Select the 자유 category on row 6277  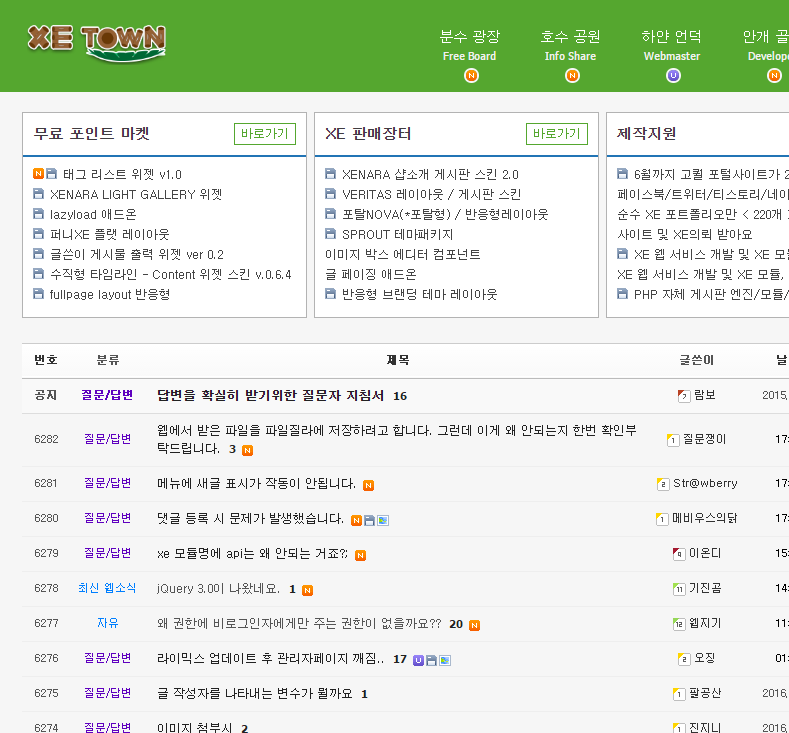tap(108, 623)
